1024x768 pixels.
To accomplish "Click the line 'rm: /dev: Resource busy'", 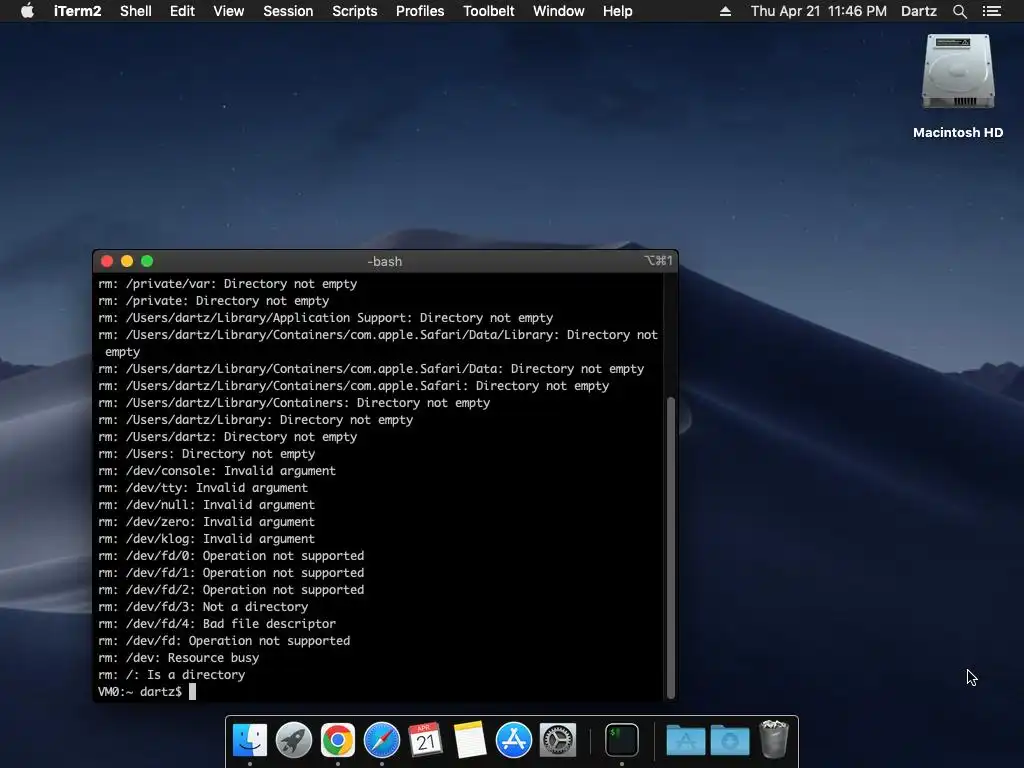I will (x=178, y=658).
